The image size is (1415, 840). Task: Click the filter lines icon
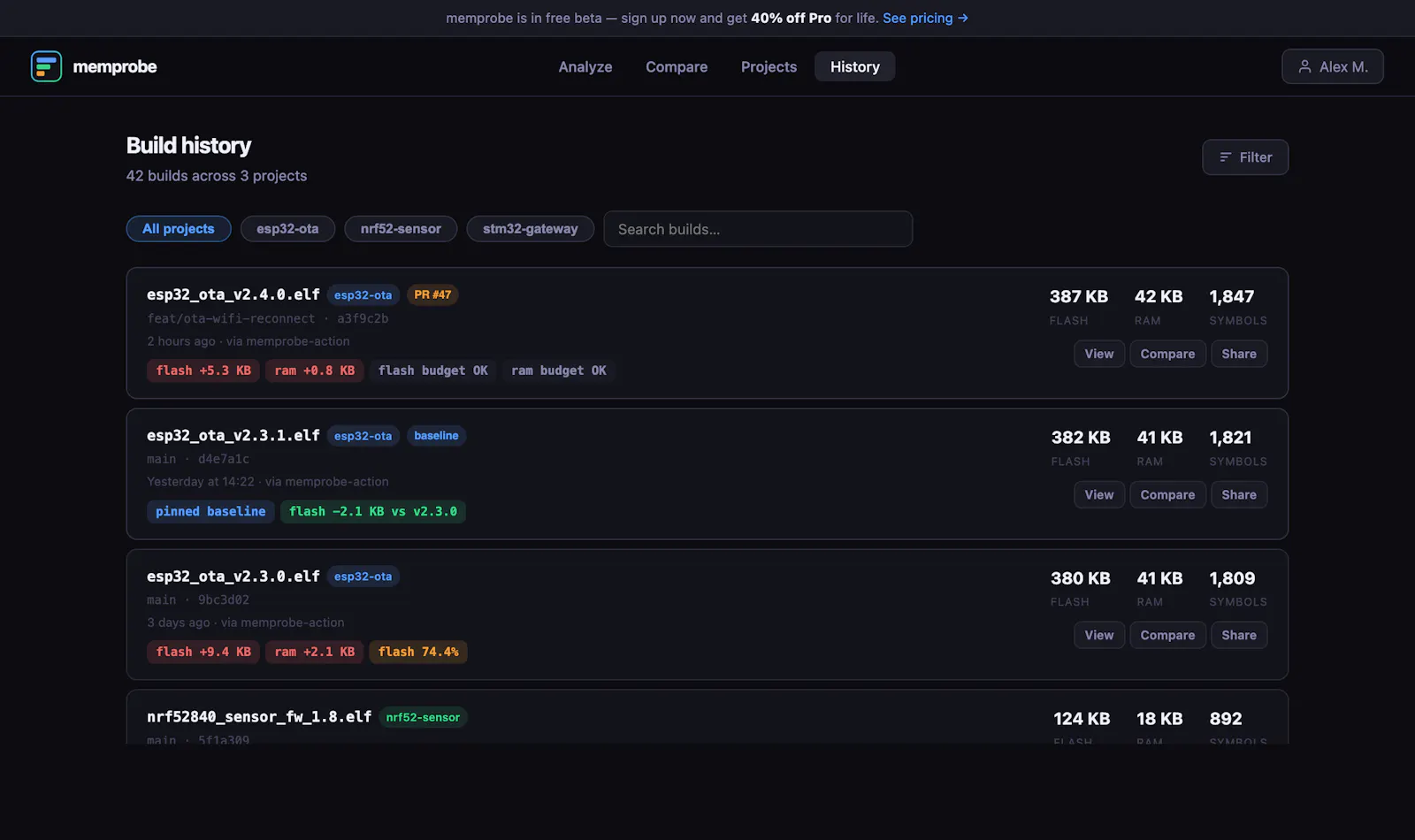pos(1226,157)
